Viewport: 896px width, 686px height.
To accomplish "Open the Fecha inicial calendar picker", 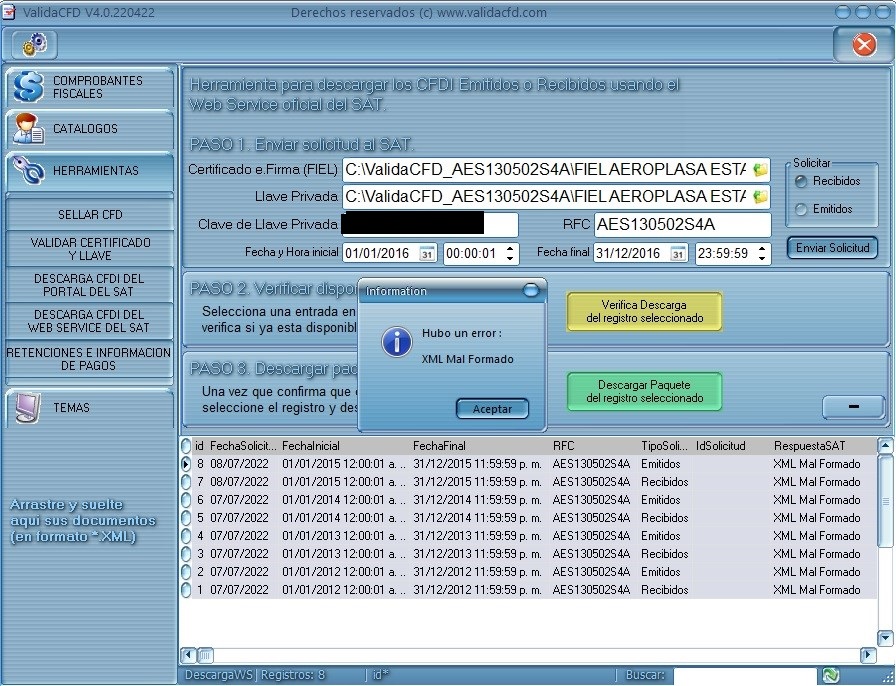I will click(x=427, y=254).
